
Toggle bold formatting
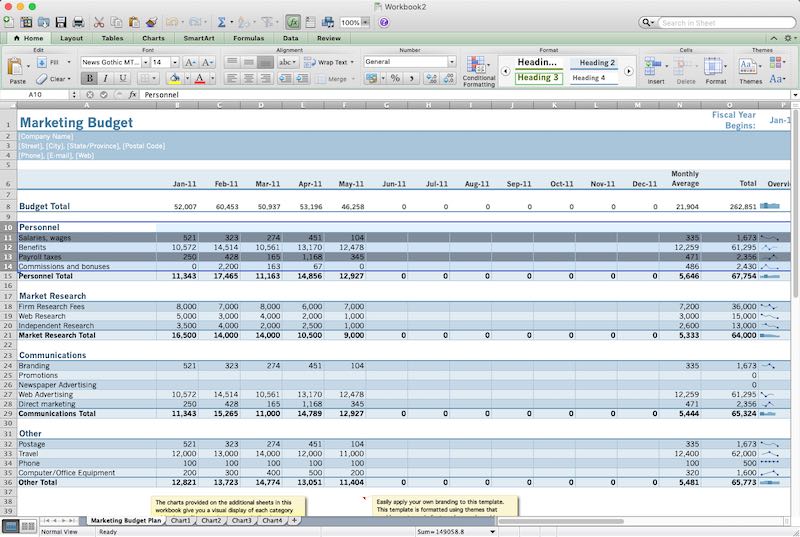89,79
